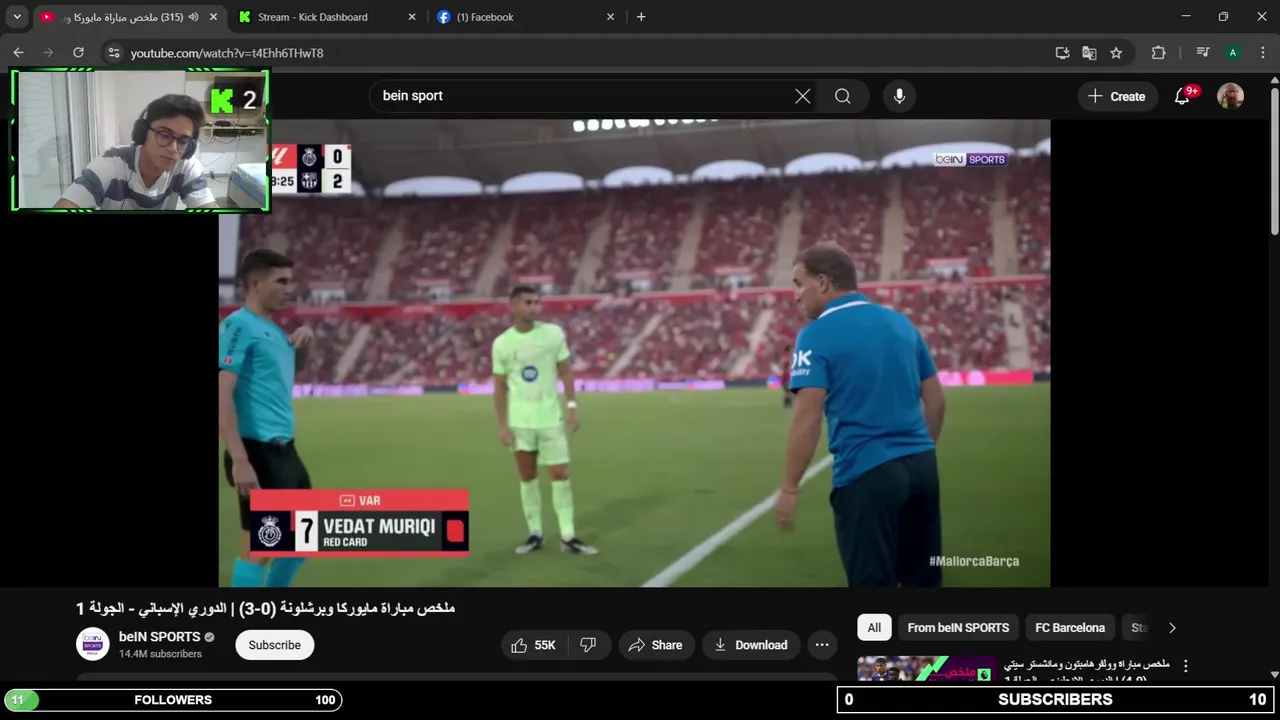Open the browser extensions menu
1280x720 pixels.
[1159, 53]
